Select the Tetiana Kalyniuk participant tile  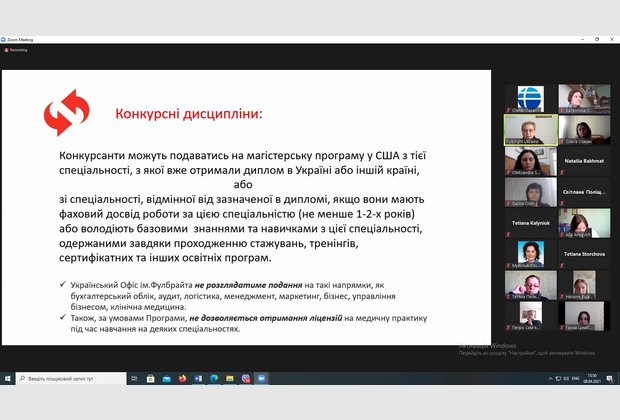point(531,223)
